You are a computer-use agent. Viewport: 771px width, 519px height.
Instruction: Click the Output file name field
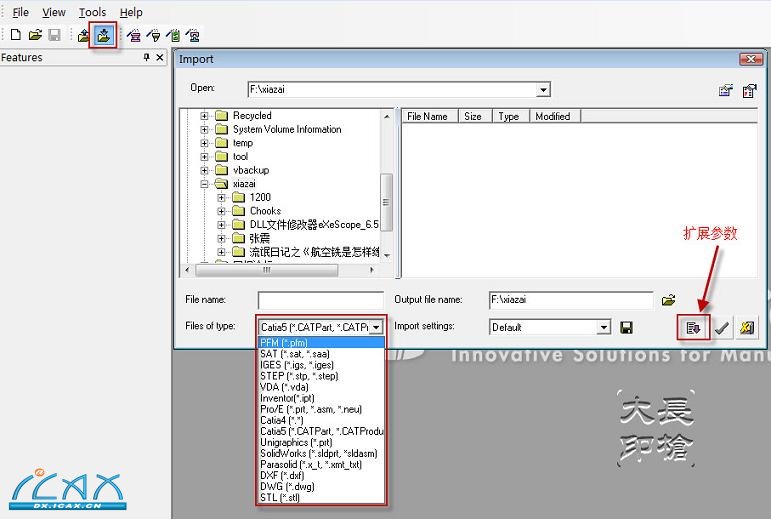pos(571,300)
